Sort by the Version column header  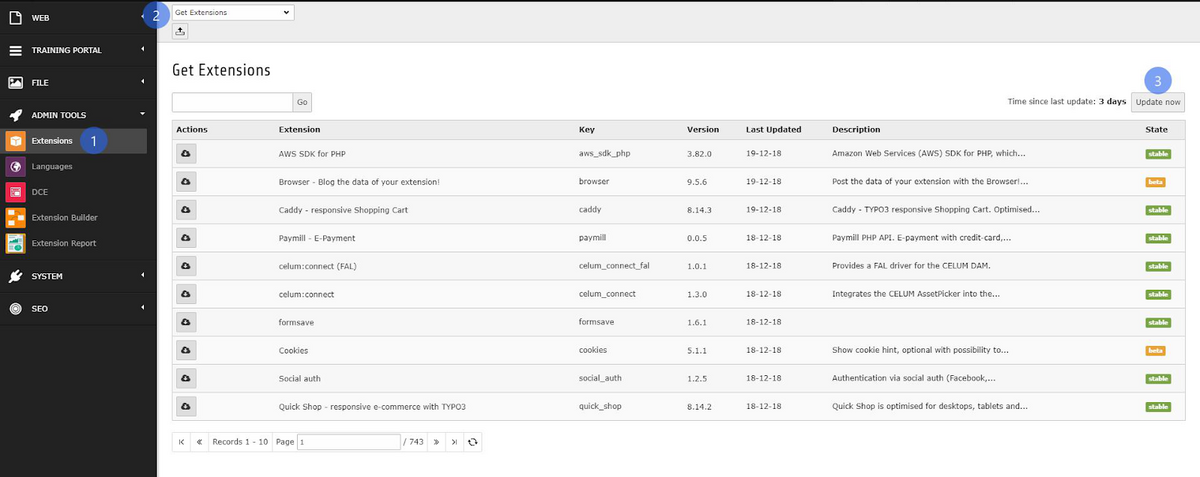(702, 130)
